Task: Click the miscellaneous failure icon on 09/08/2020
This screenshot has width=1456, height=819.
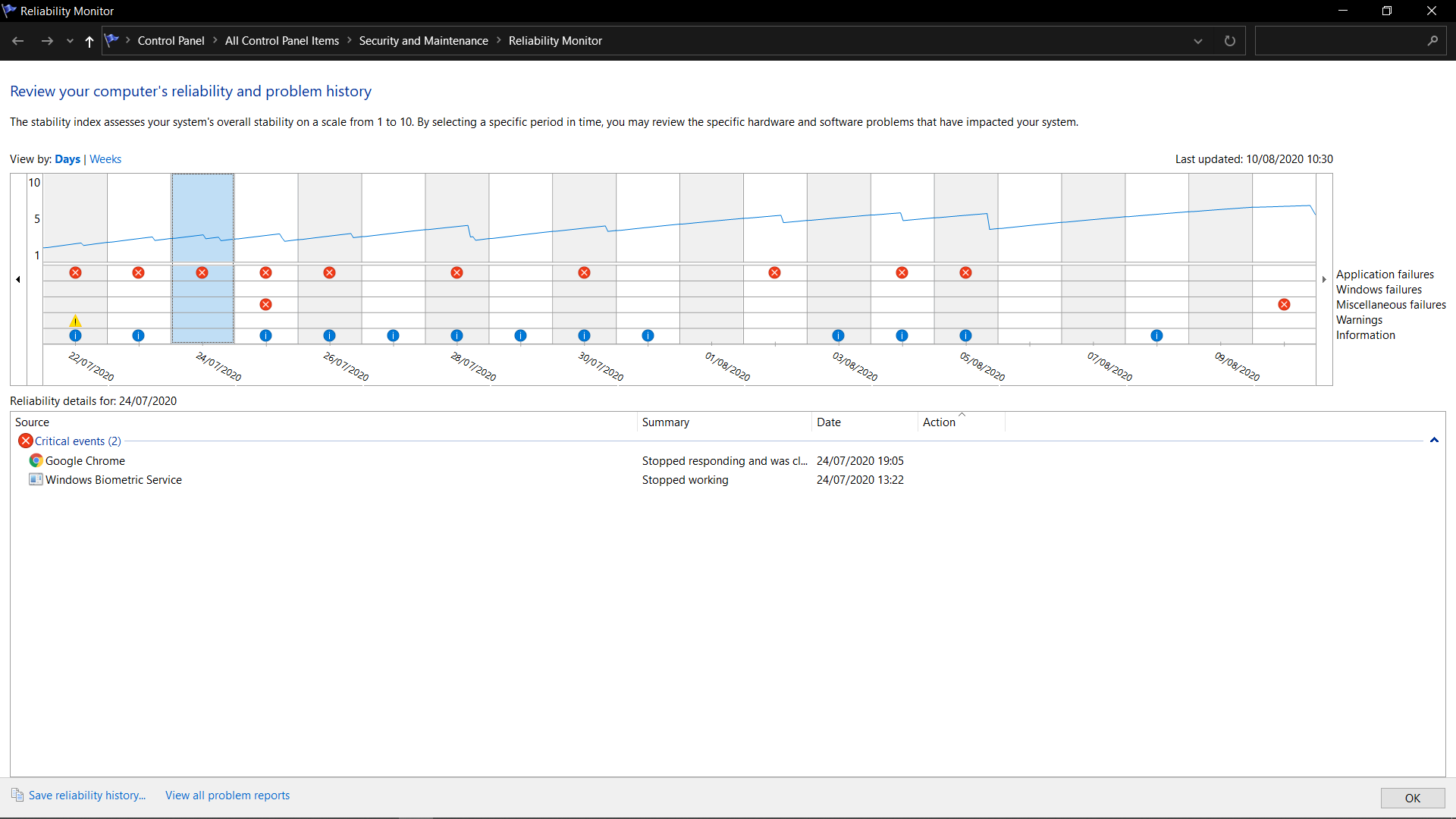Action: pos(1284,304)
